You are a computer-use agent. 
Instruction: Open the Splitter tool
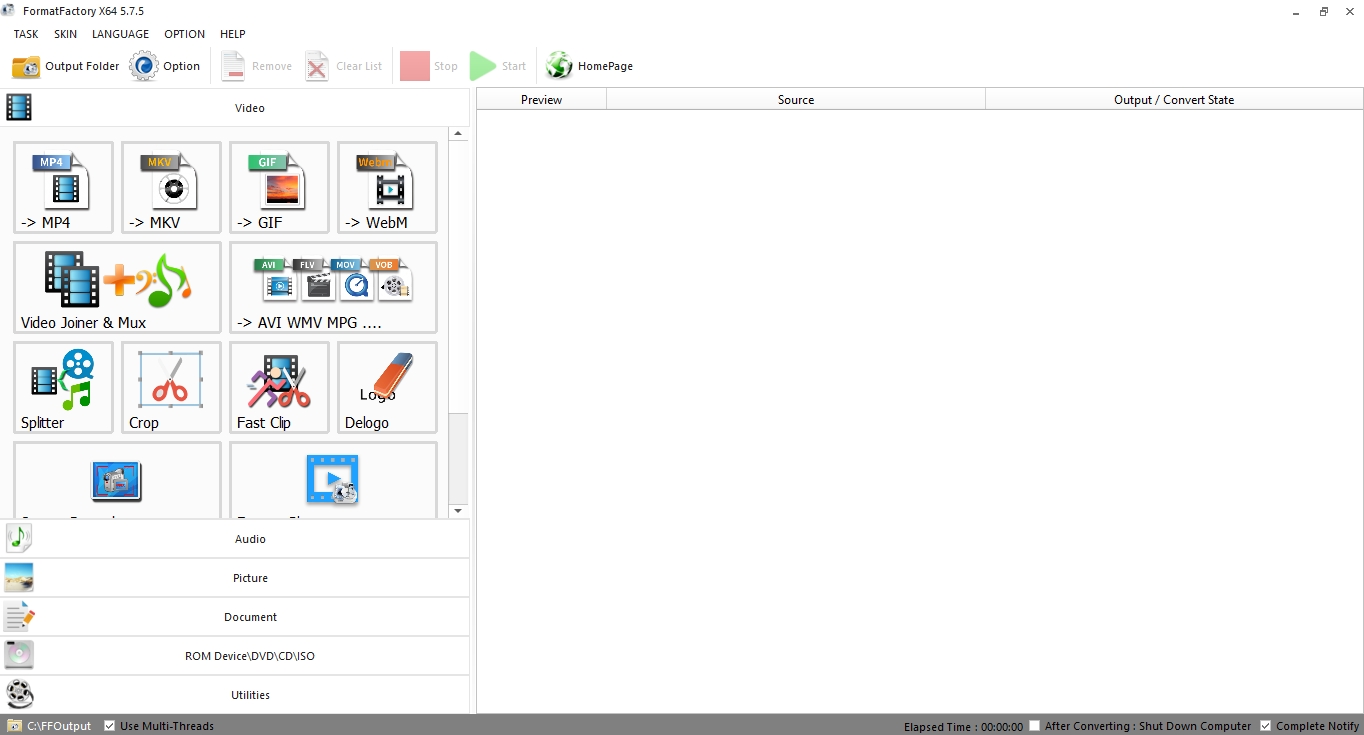64,388
